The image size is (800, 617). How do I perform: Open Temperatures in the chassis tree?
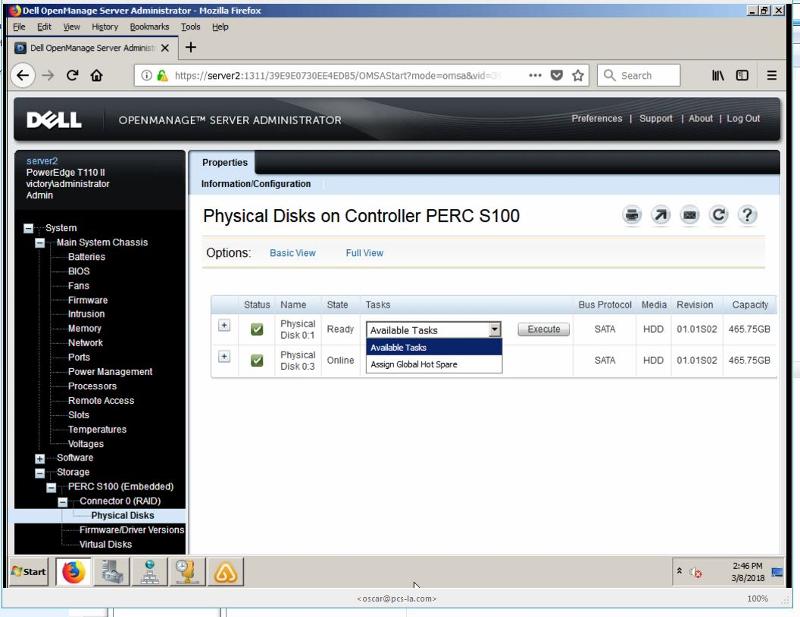tap(97, 430)
